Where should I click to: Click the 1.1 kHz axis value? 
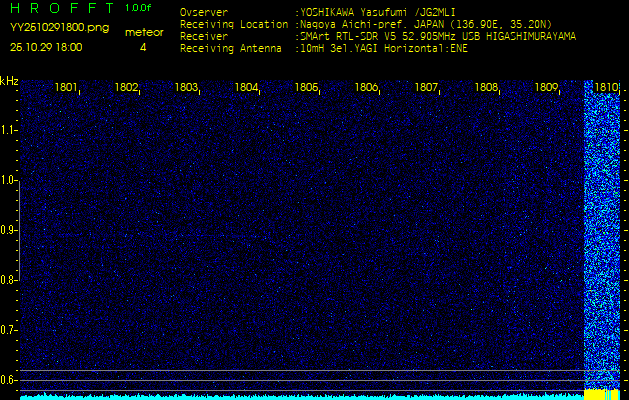point(7,130)
